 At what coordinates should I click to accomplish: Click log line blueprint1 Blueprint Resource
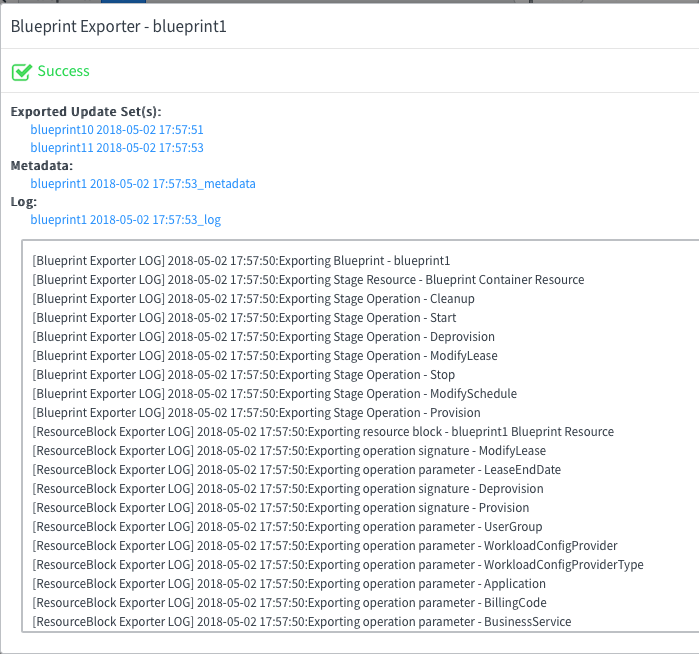coord(323,432)
